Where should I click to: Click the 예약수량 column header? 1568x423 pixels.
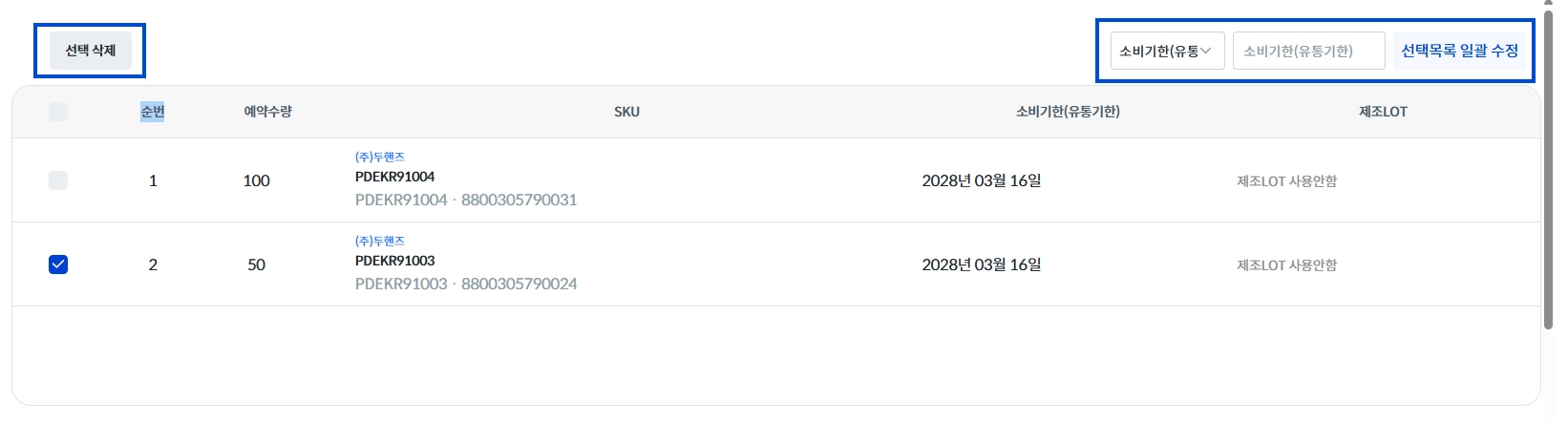click(x=267, y=112)
